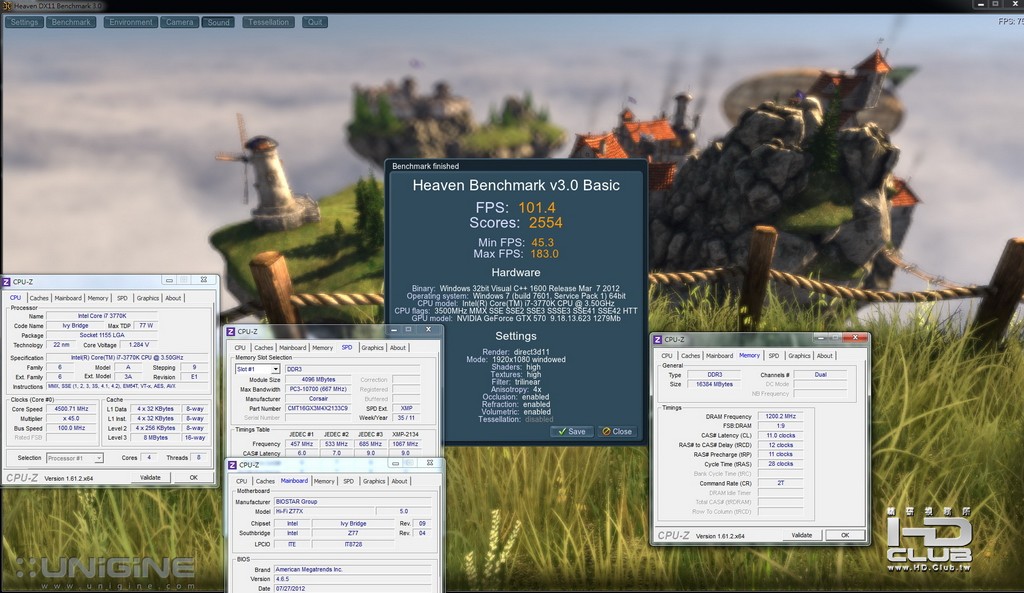The height and width of the screenshot is (593, 1024).
Task: Expand the Processor #1 selection dropdown
Action: coord(74,458)
